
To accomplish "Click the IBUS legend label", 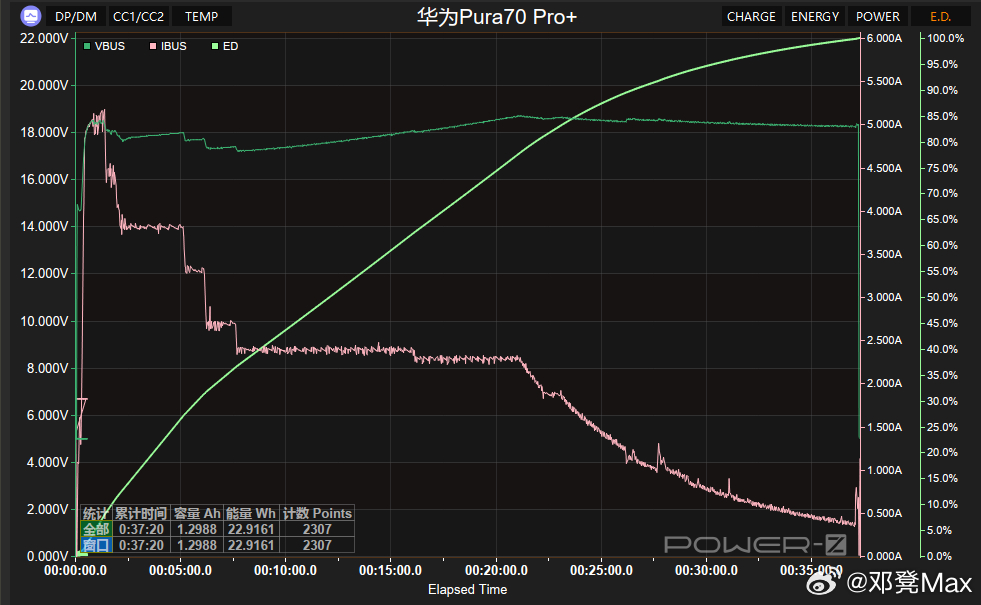I will coord(173,46).
